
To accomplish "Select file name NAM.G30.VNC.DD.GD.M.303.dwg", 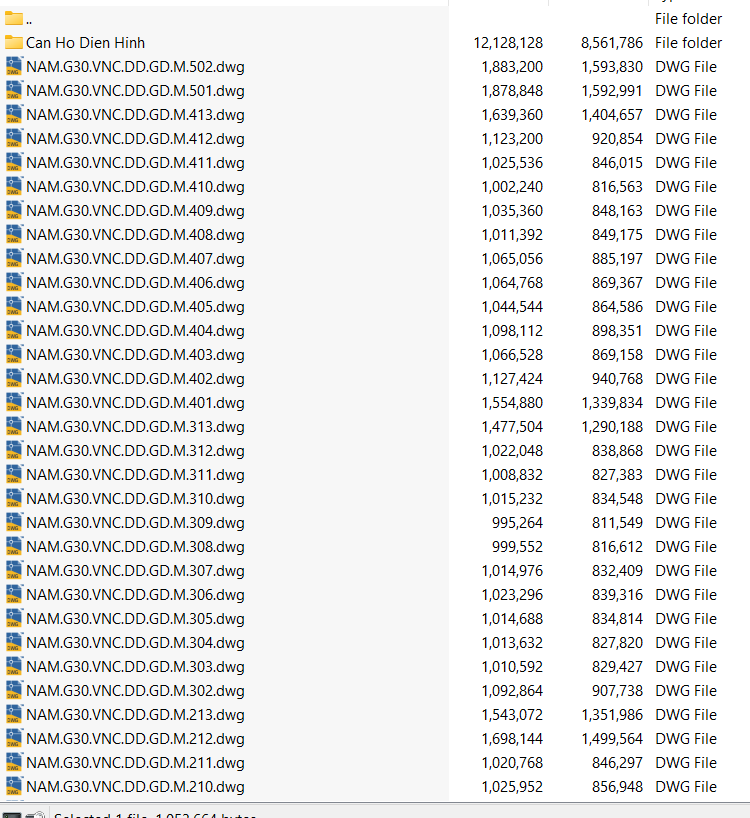I will coord(135,667).
